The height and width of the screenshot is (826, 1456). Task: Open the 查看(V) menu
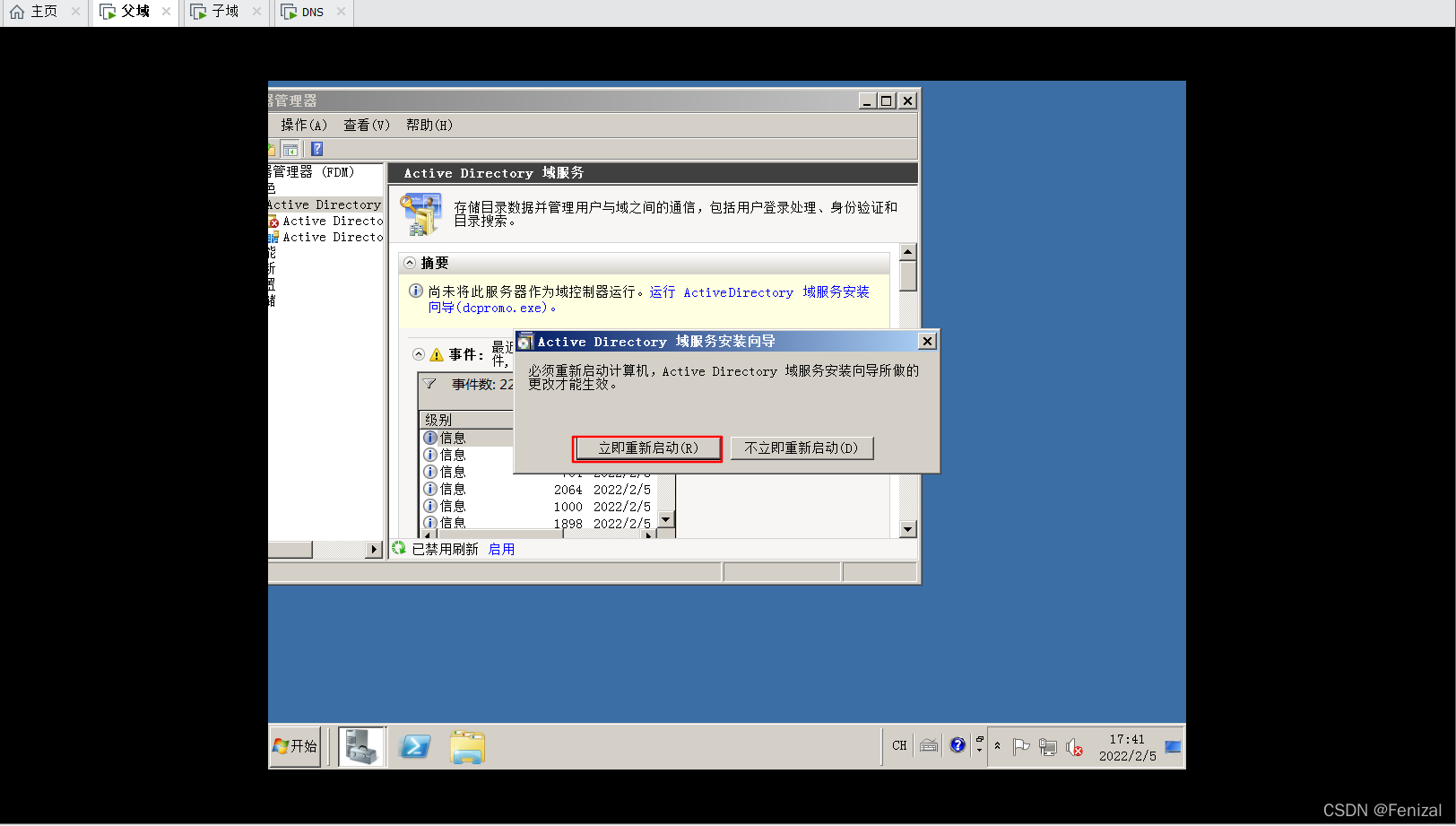pyautogui.click(x=367, y=125)
